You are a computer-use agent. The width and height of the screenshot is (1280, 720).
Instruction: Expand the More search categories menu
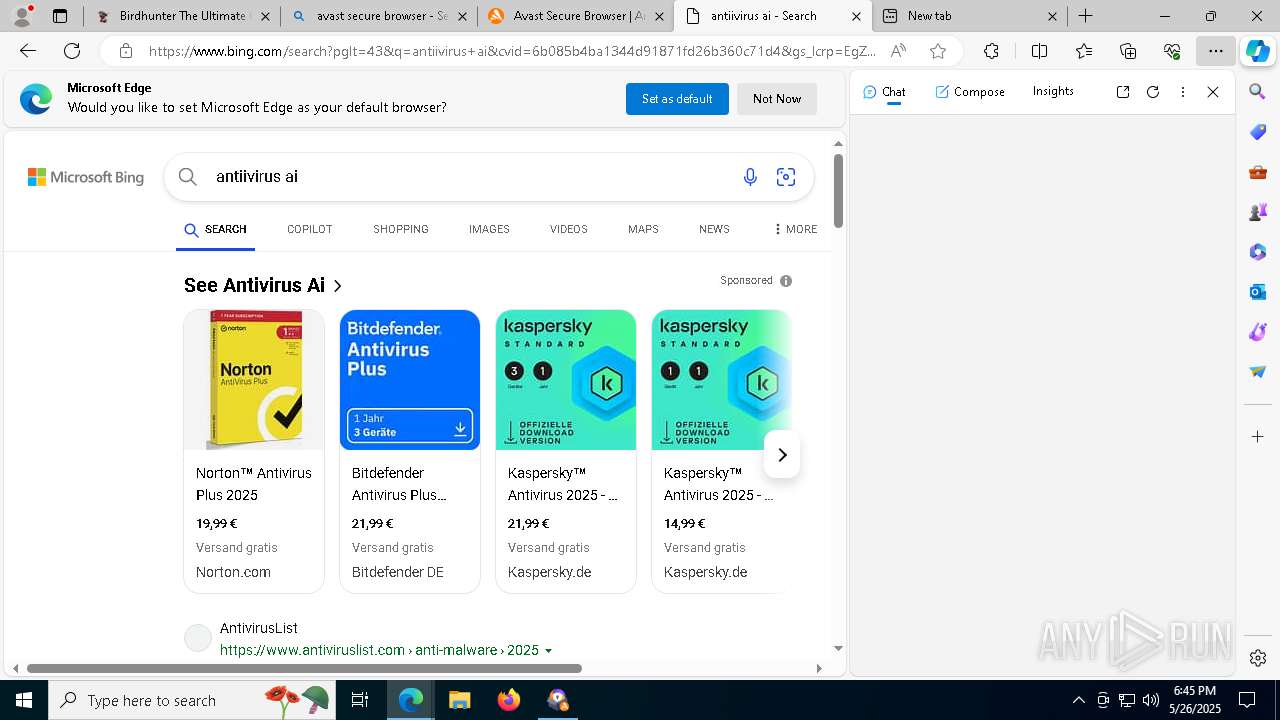[x=796, y=229]
